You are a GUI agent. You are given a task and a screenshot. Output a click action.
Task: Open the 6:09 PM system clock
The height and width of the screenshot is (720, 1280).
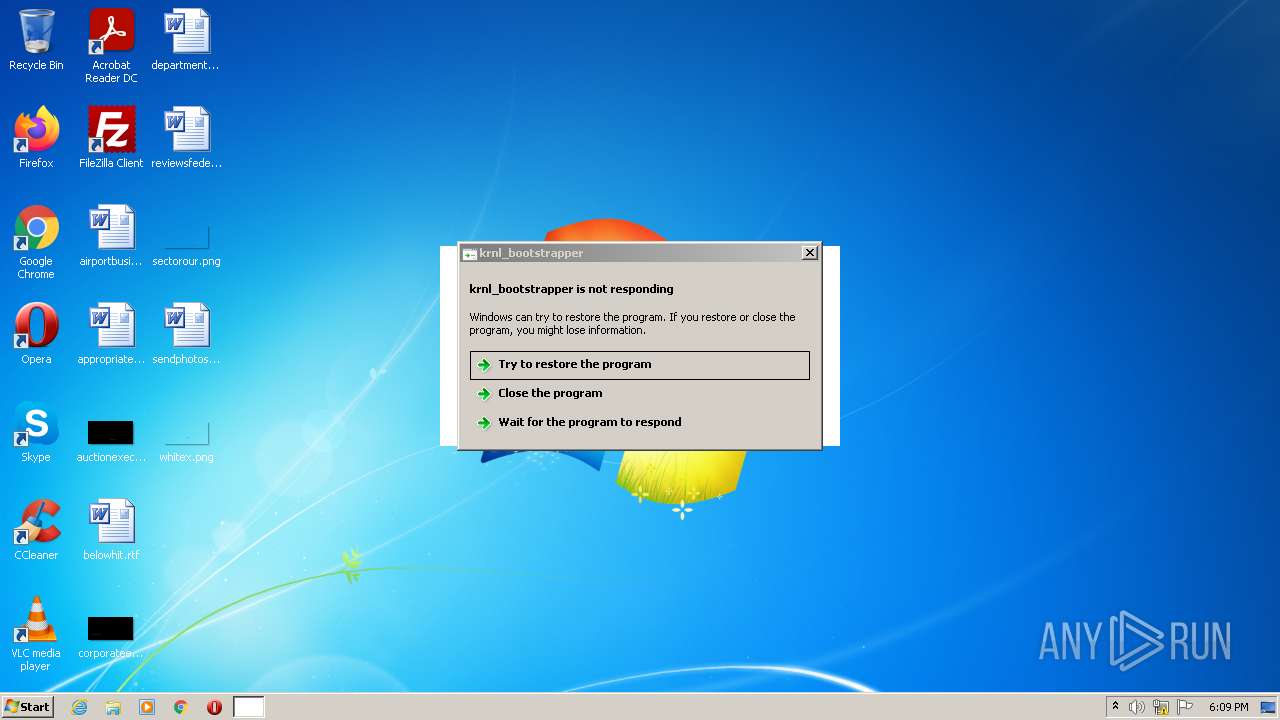coord(1228,707)
